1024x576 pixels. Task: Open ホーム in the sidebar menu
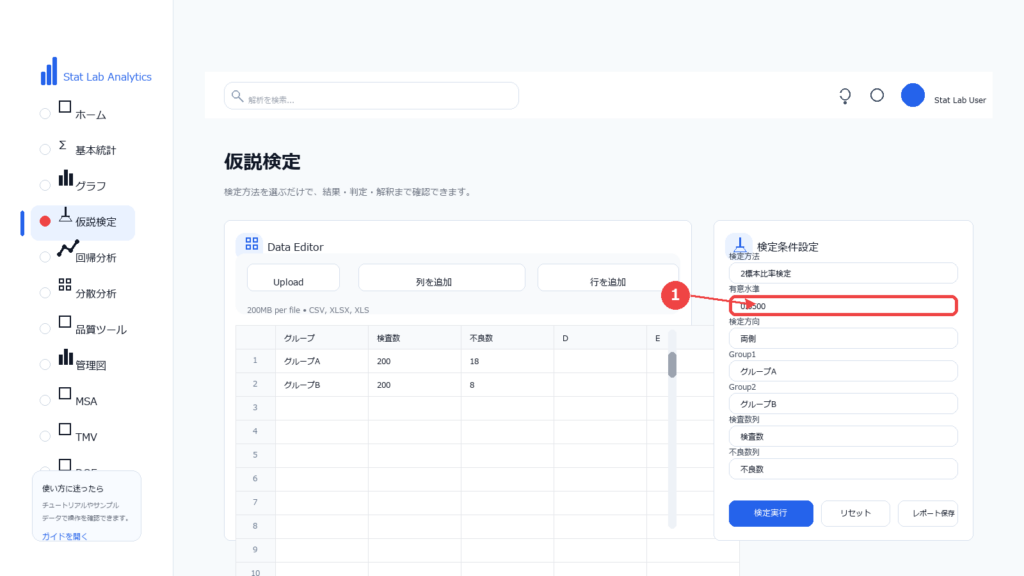90,115
